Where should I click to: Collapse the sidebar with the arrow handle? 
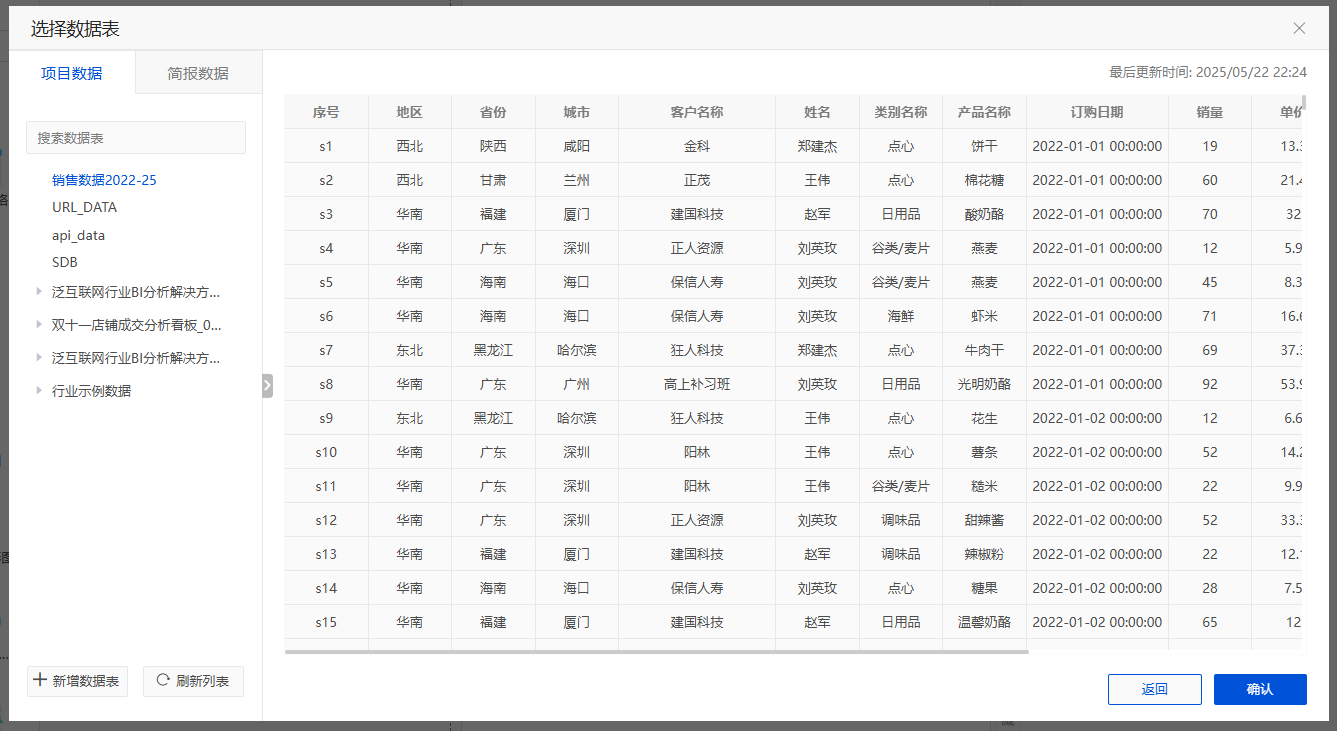tap(267, 385)
